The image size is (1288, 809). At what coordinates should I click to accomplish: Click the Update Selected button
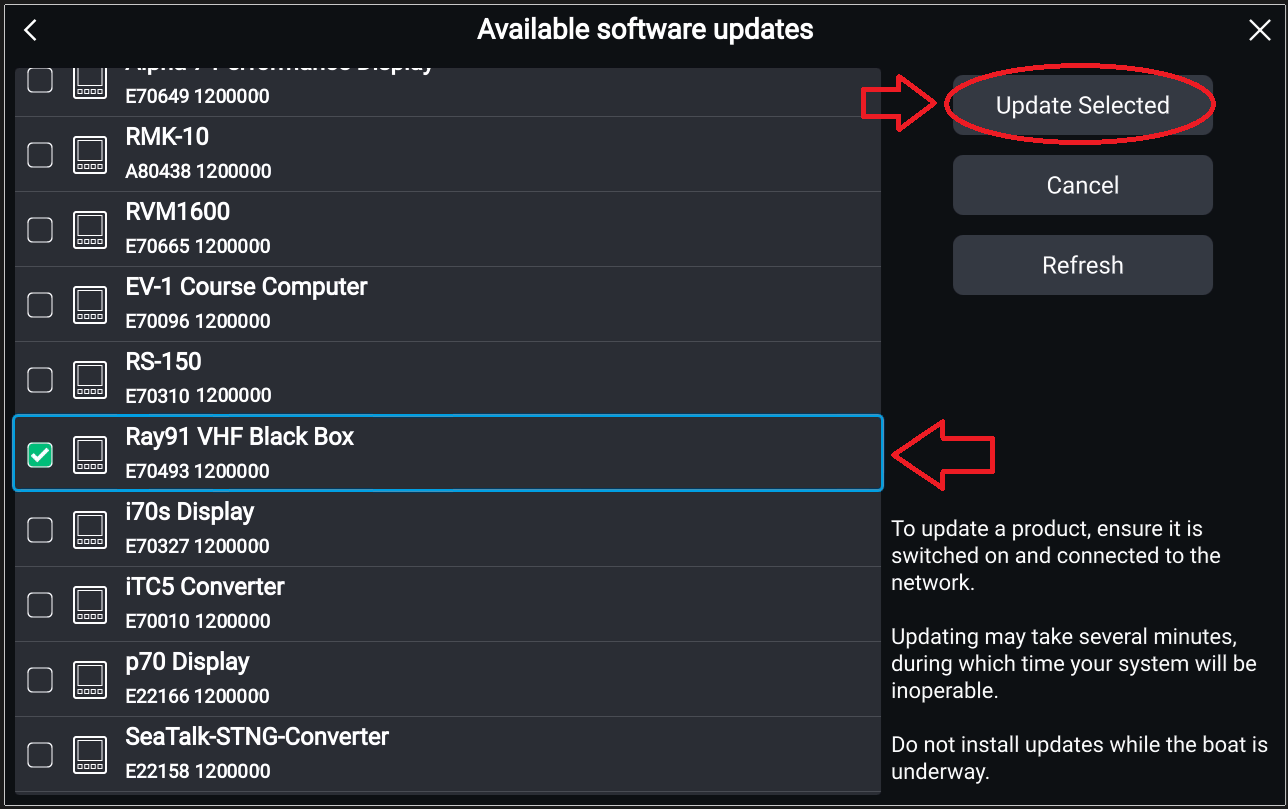click(1082, 105)
